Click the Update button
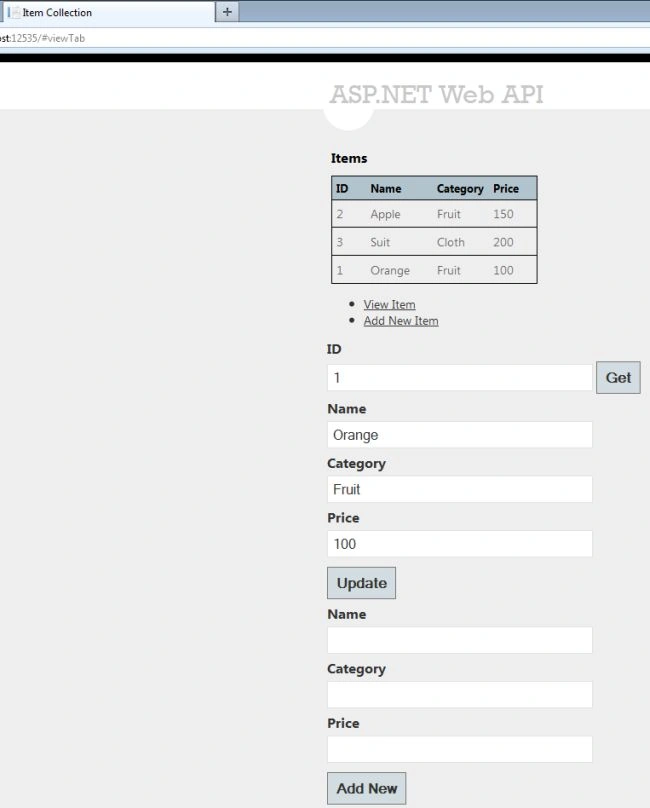Screen dimensions: 650x808 (x=361, y=583)
